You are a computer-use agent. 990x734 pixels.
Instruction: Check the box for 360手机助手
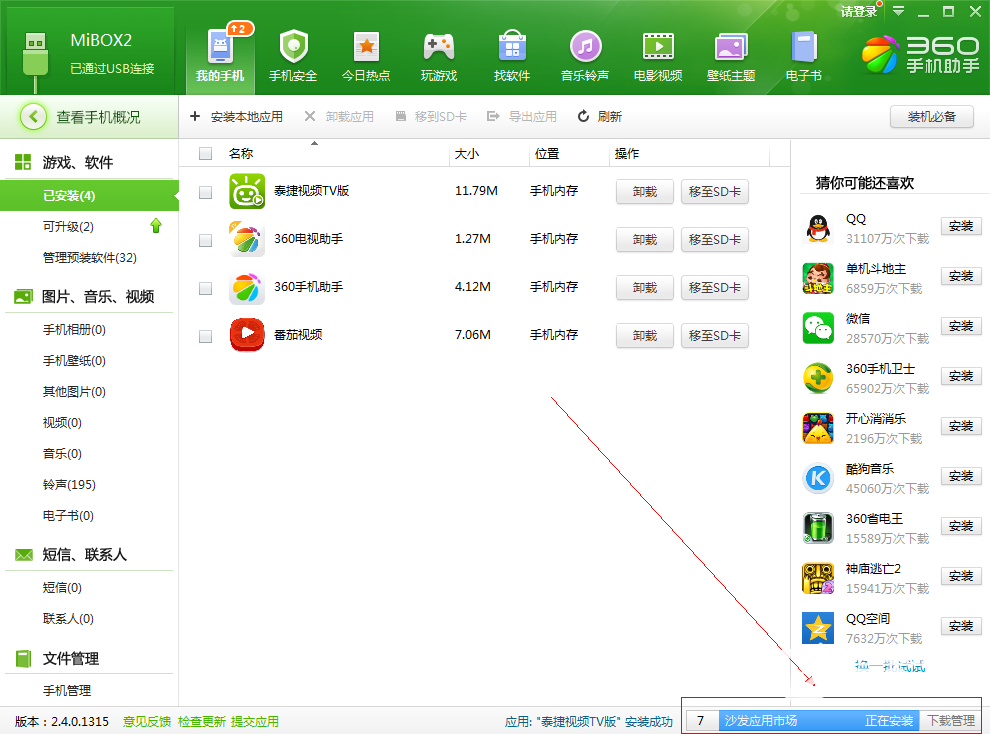[x=205, y=288]
